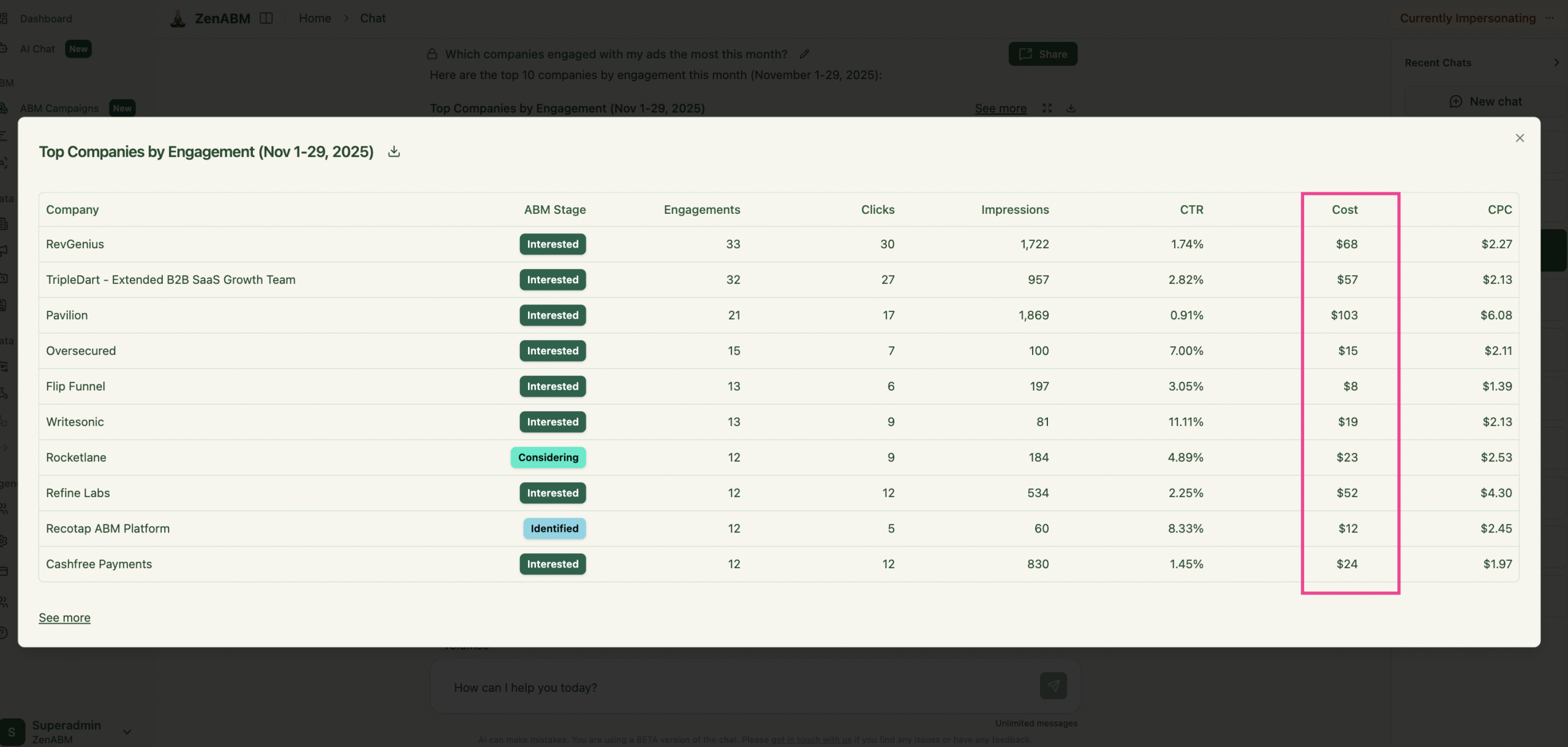Screen dimensions: 1568x747
Task: Click the download icon next to the table title
Action: coord(394,151)
